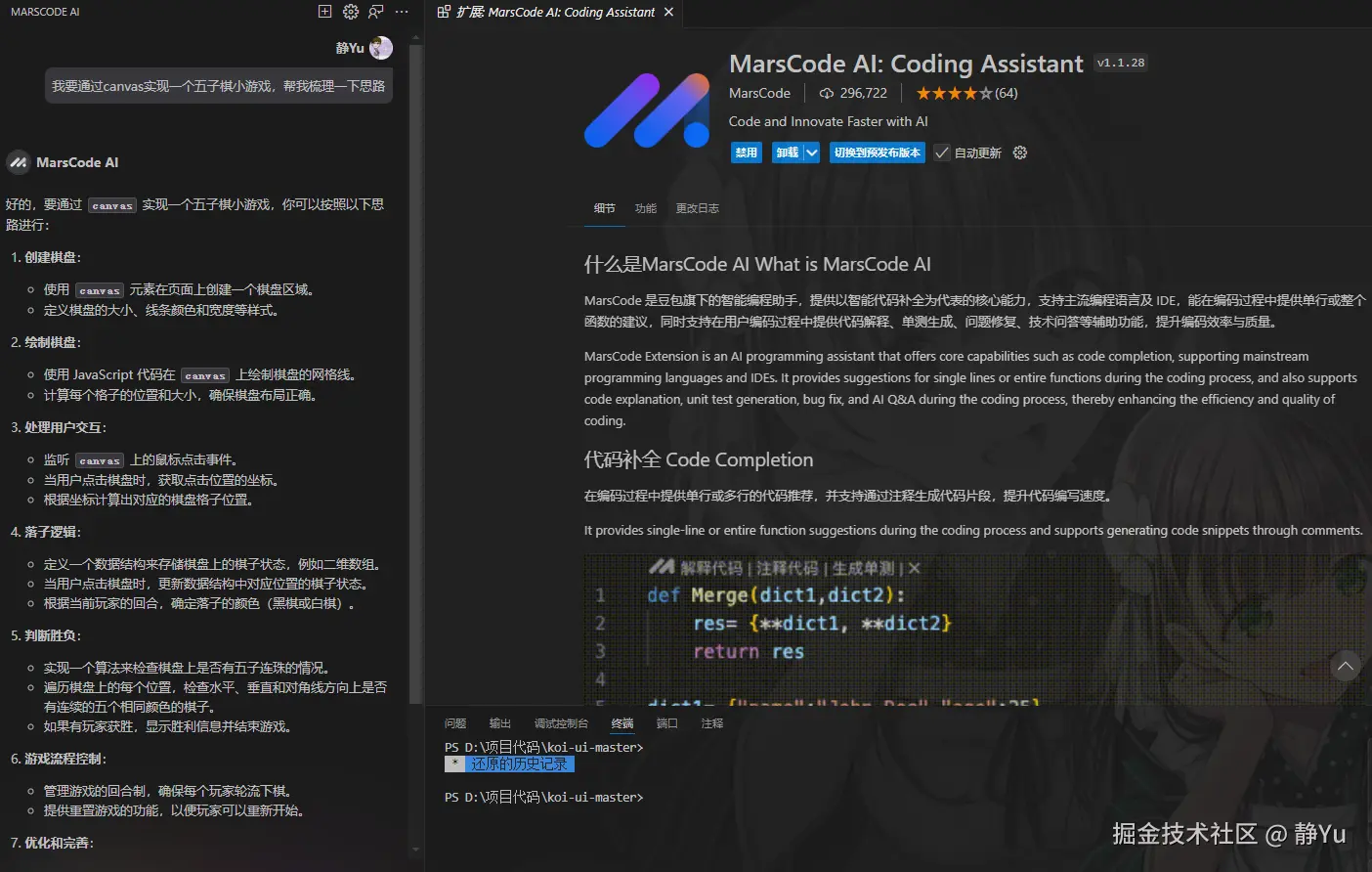The height and width of the screenshot is (872, 1372).
Task: Click 5. 判断胜负 heading in chat
Action: pyautogui.click(x=46, y=635)
